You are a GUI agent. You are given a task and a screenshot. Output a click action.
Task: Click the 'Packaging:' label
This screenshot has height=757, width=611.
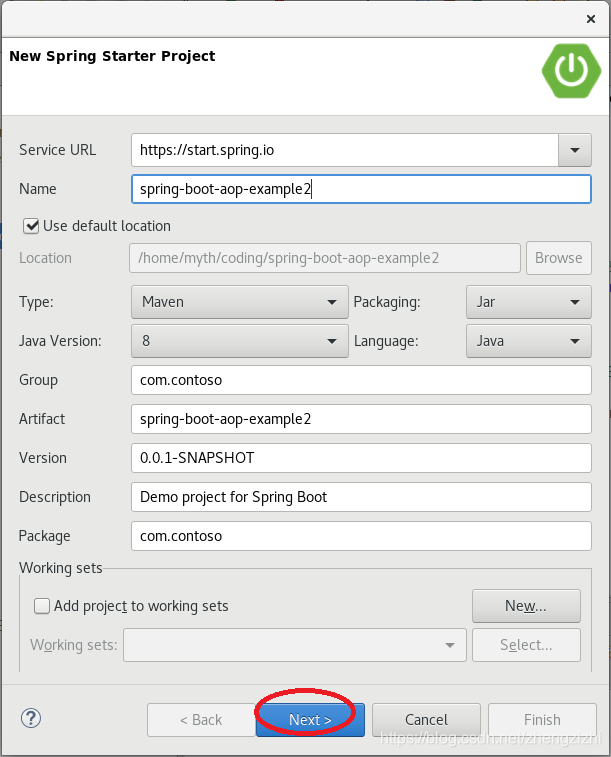pyautogui.click(x=387, y=302)
